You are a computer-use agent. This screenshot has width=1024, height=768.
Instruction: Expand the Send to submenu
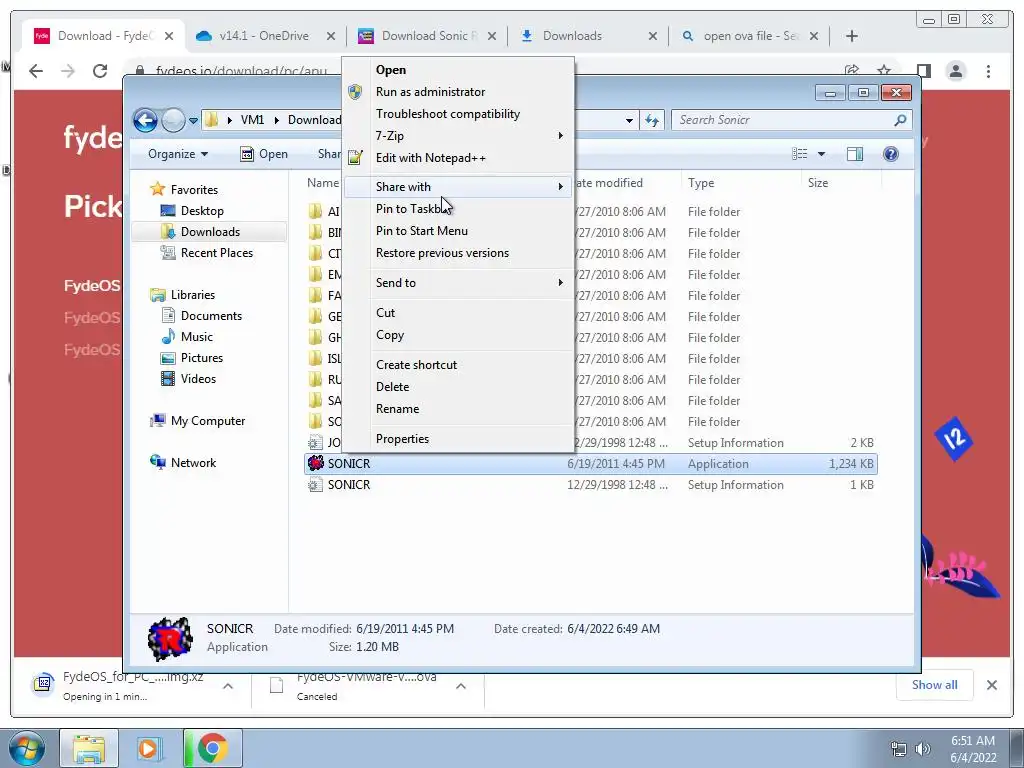(x=458, y=283)
